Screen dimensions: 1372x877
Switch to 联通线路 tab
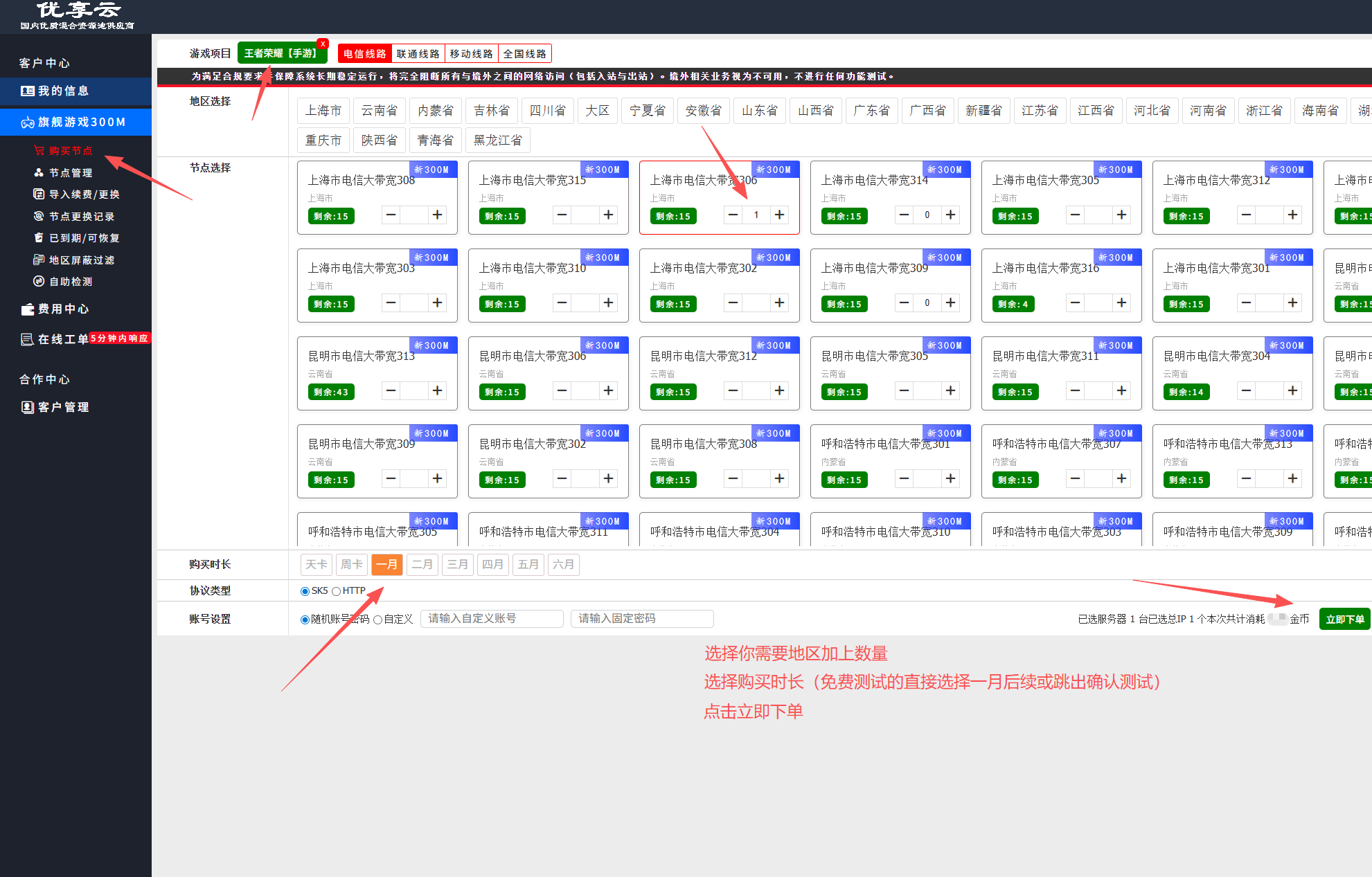pyautogui.click(x=418, y=53)
